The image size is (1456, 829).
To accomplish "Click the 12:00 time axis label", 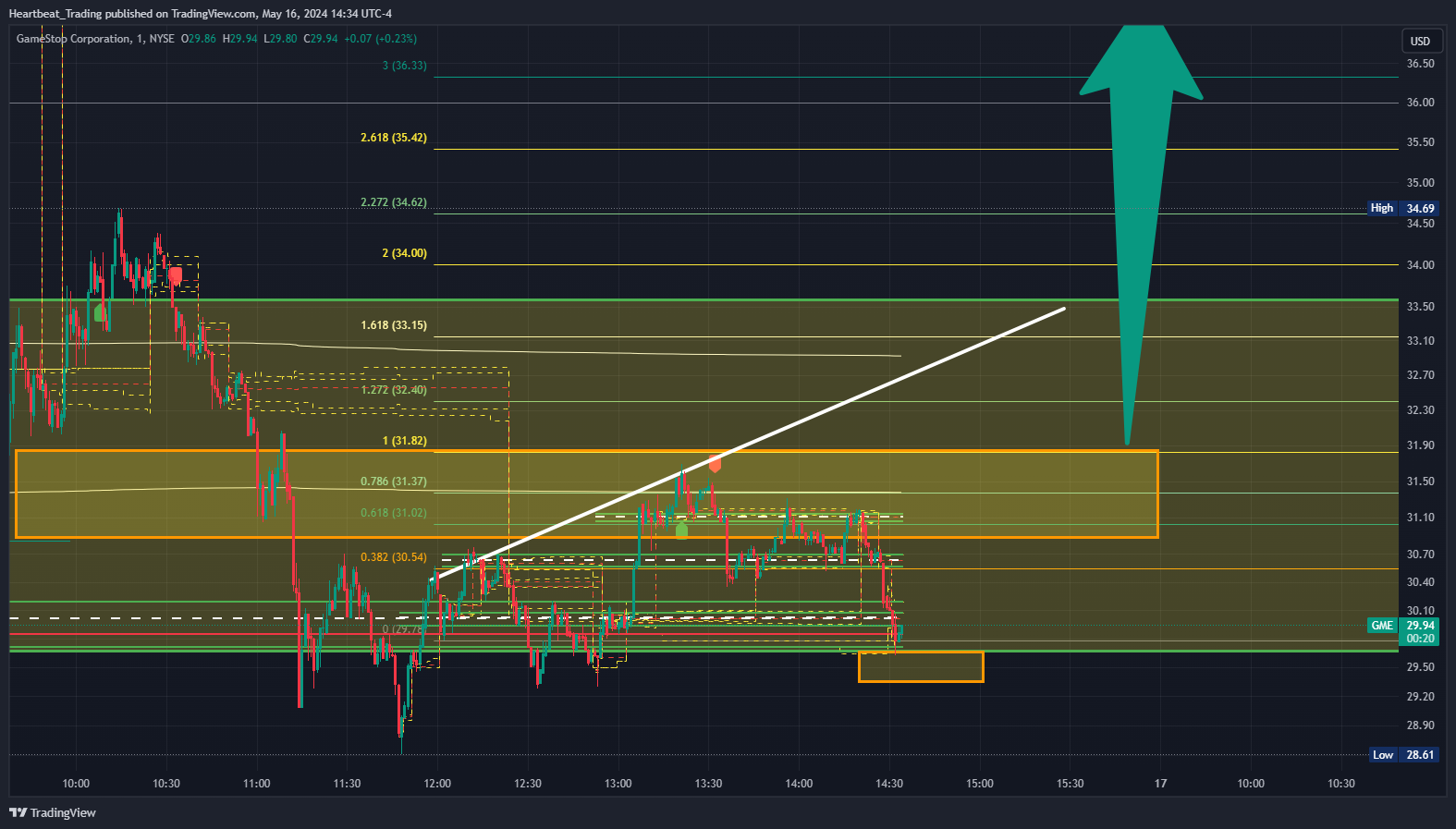I will pyautogui.click(x=437, y=784).
